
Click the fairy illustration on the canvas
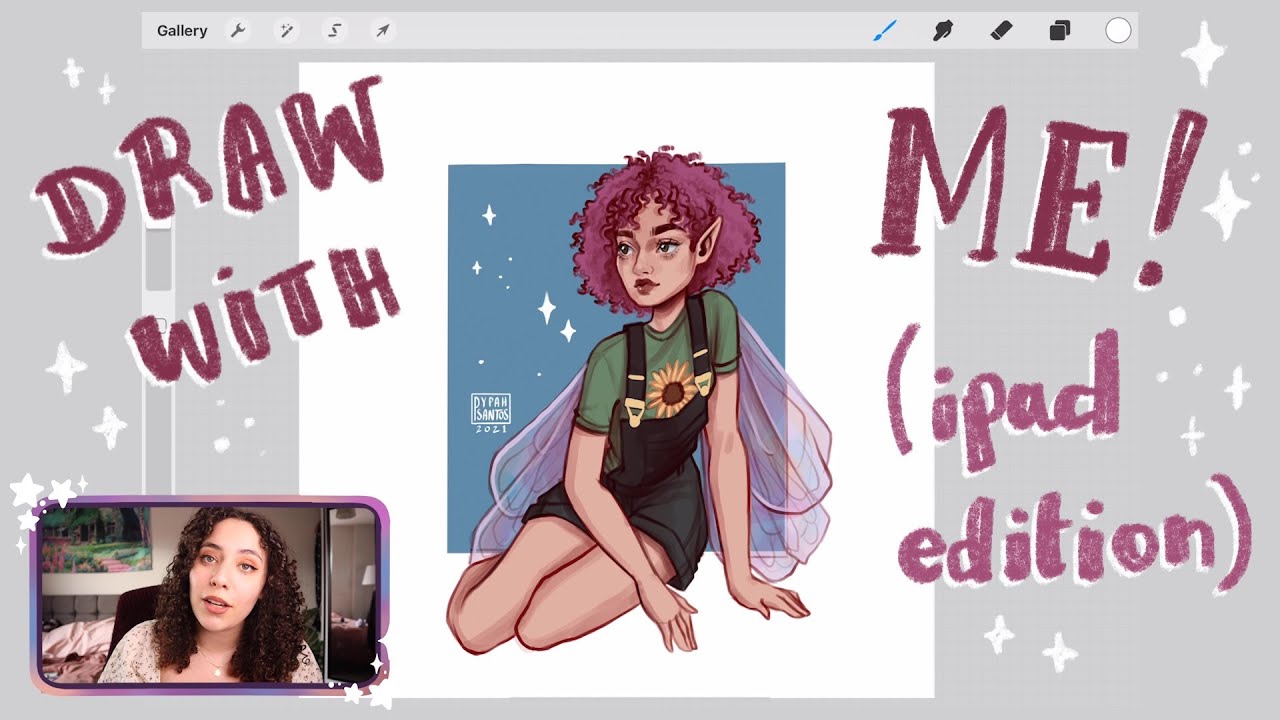click(638, 404)
